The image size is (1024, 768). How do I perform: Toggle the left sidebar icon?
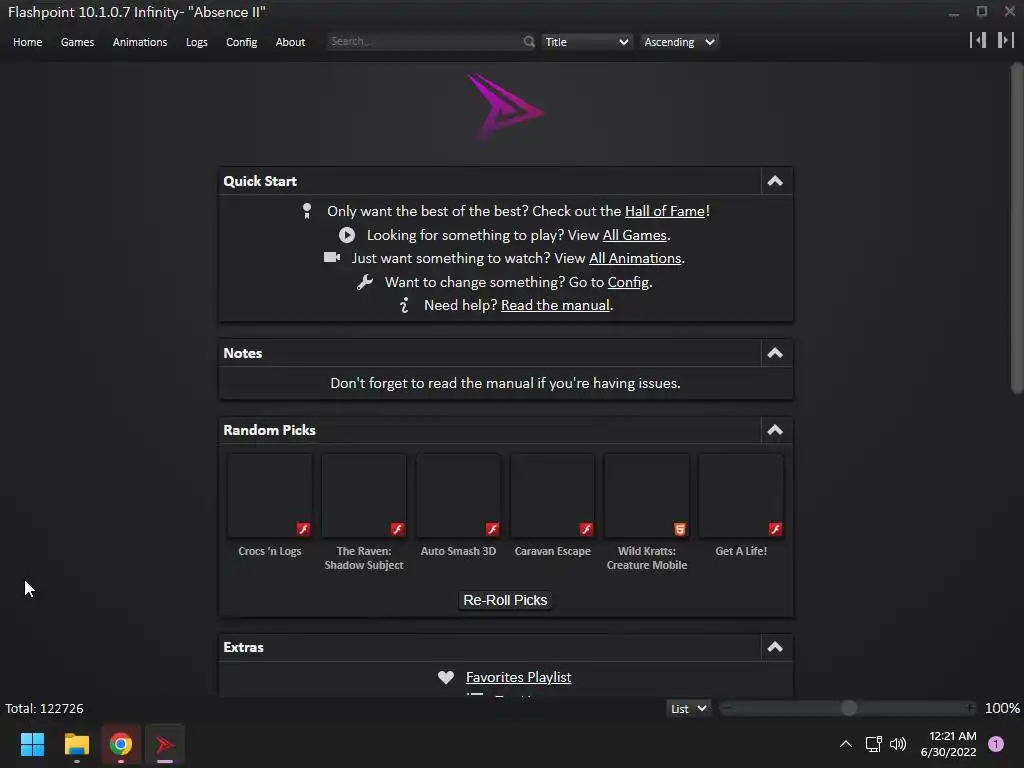(x=978, y=40)
